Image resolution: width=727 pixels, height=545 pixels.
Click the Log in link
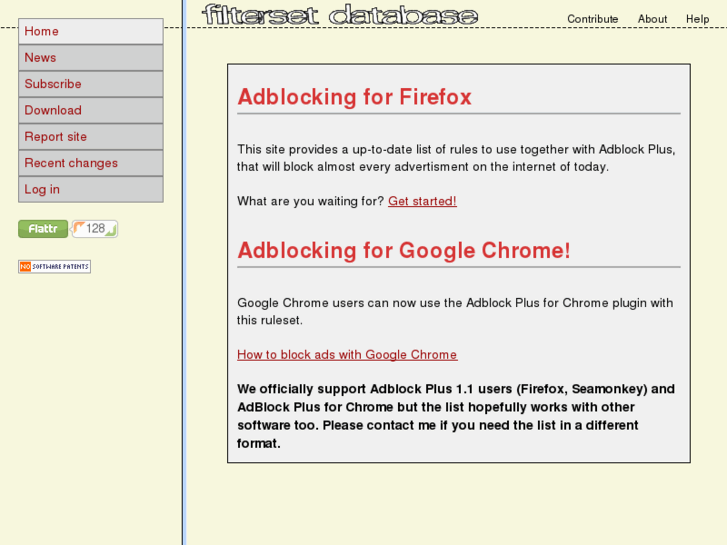point(91,189)
